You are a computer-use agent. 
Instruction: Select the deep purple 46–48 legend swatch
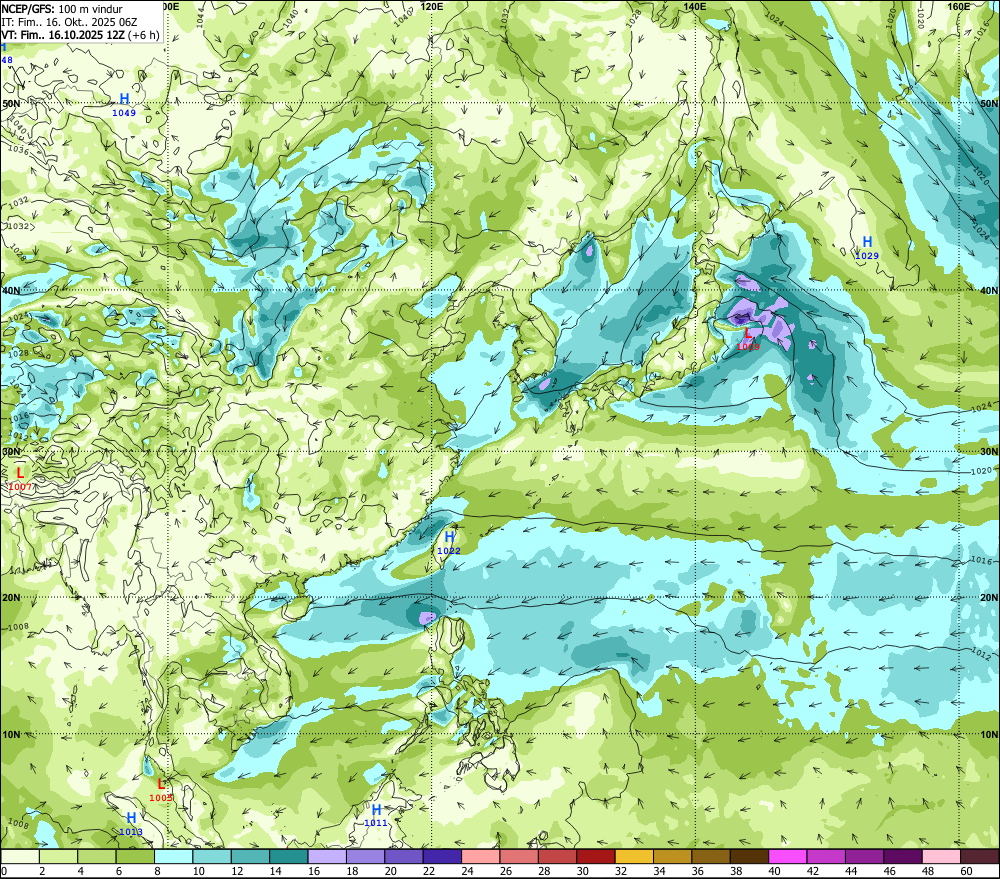(x=903, y=856)
